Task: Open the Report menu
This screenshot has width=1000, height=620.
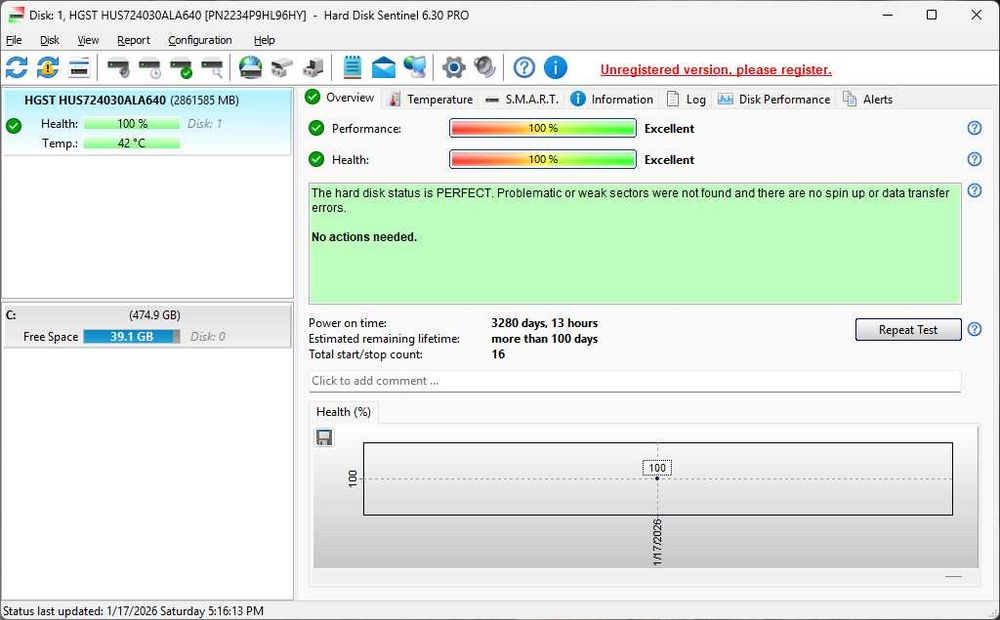Action: point(133,40)
